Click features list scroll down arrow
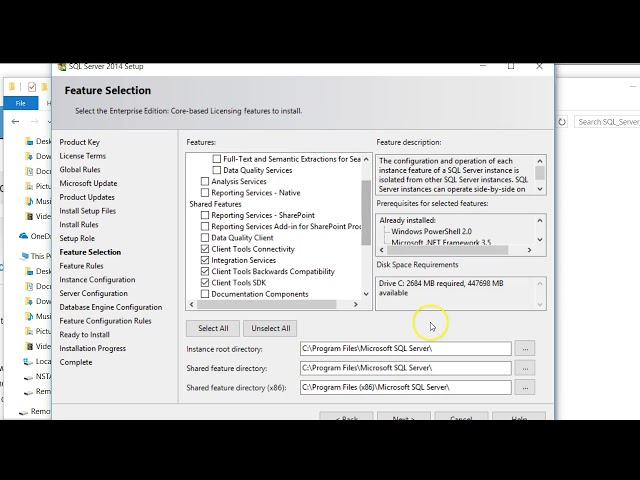This screenshot has height=480, width=640. 366,294
